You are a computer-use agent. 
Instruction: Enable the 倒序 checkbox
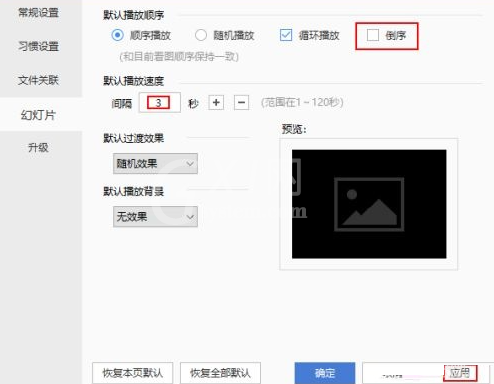(x=373, y=35)
